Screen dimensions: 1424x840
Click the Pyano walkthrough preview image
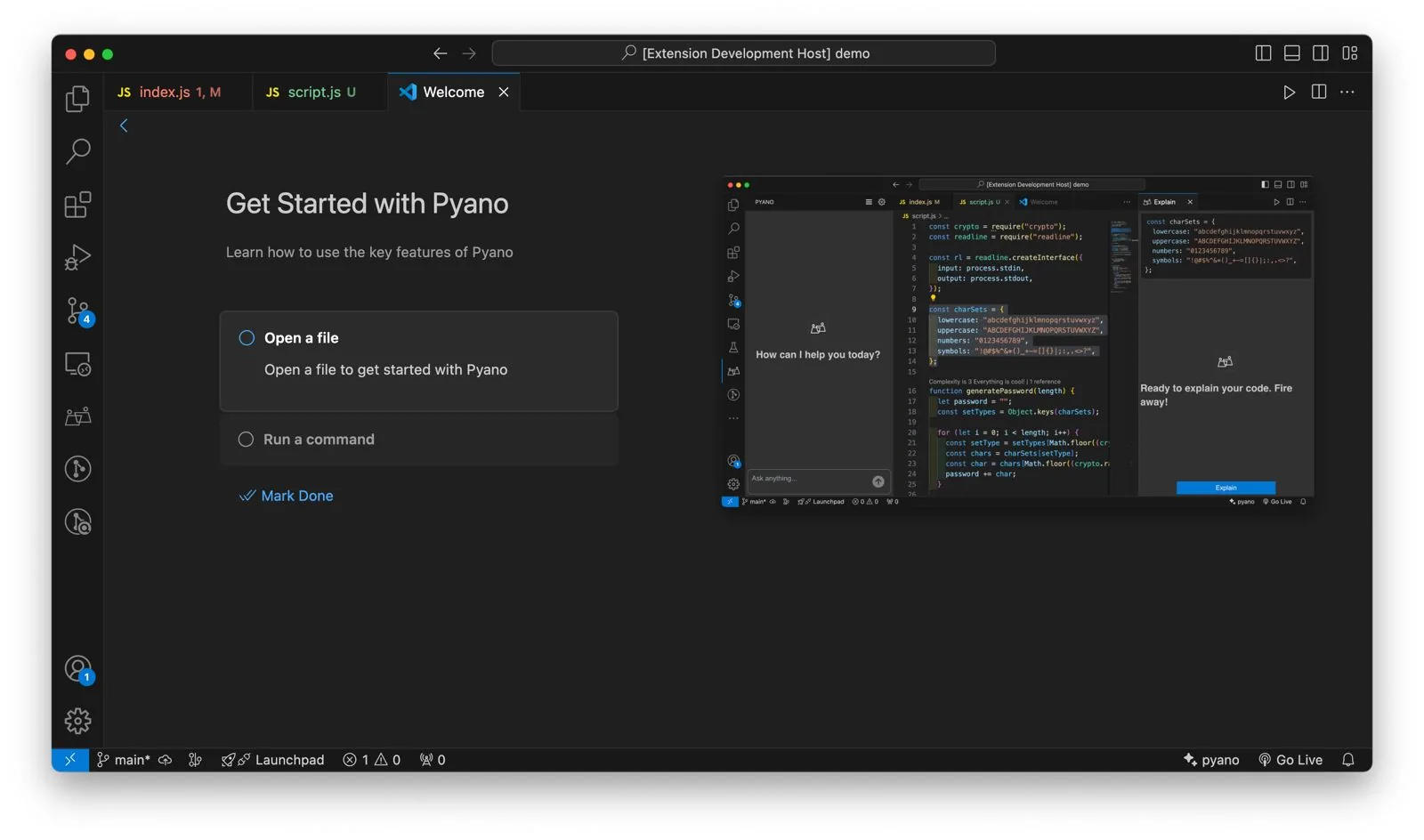click(1017, 342)
